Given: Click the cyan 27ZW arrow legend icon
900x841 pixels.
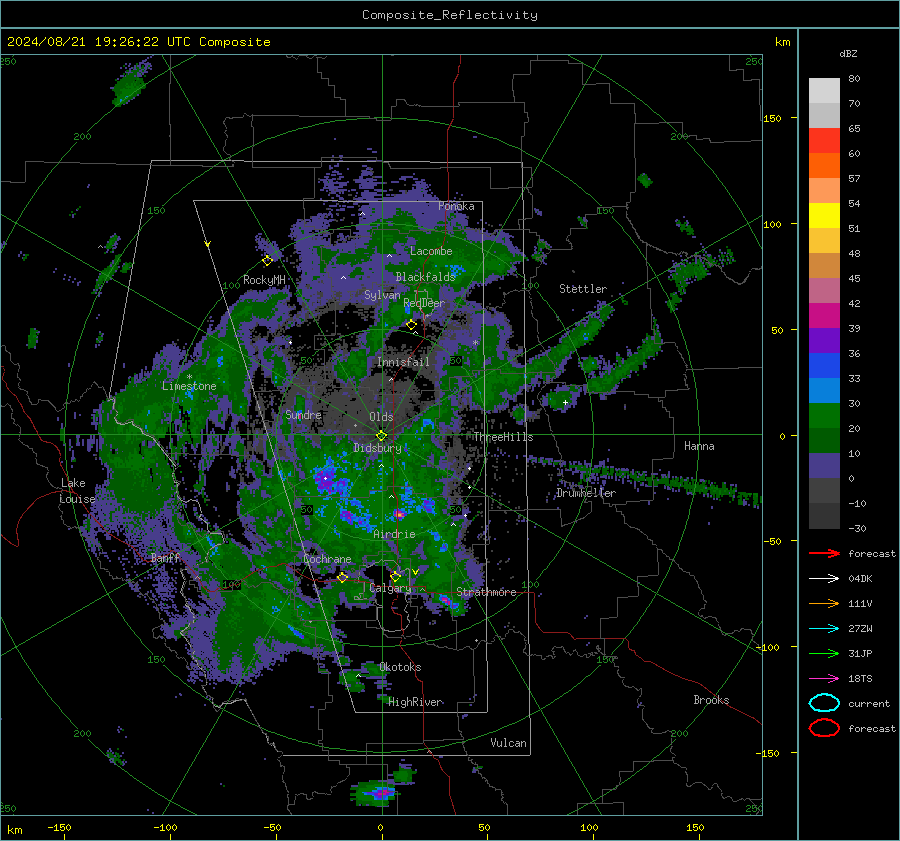Looking at the screenshot, I should pos(824,629).
